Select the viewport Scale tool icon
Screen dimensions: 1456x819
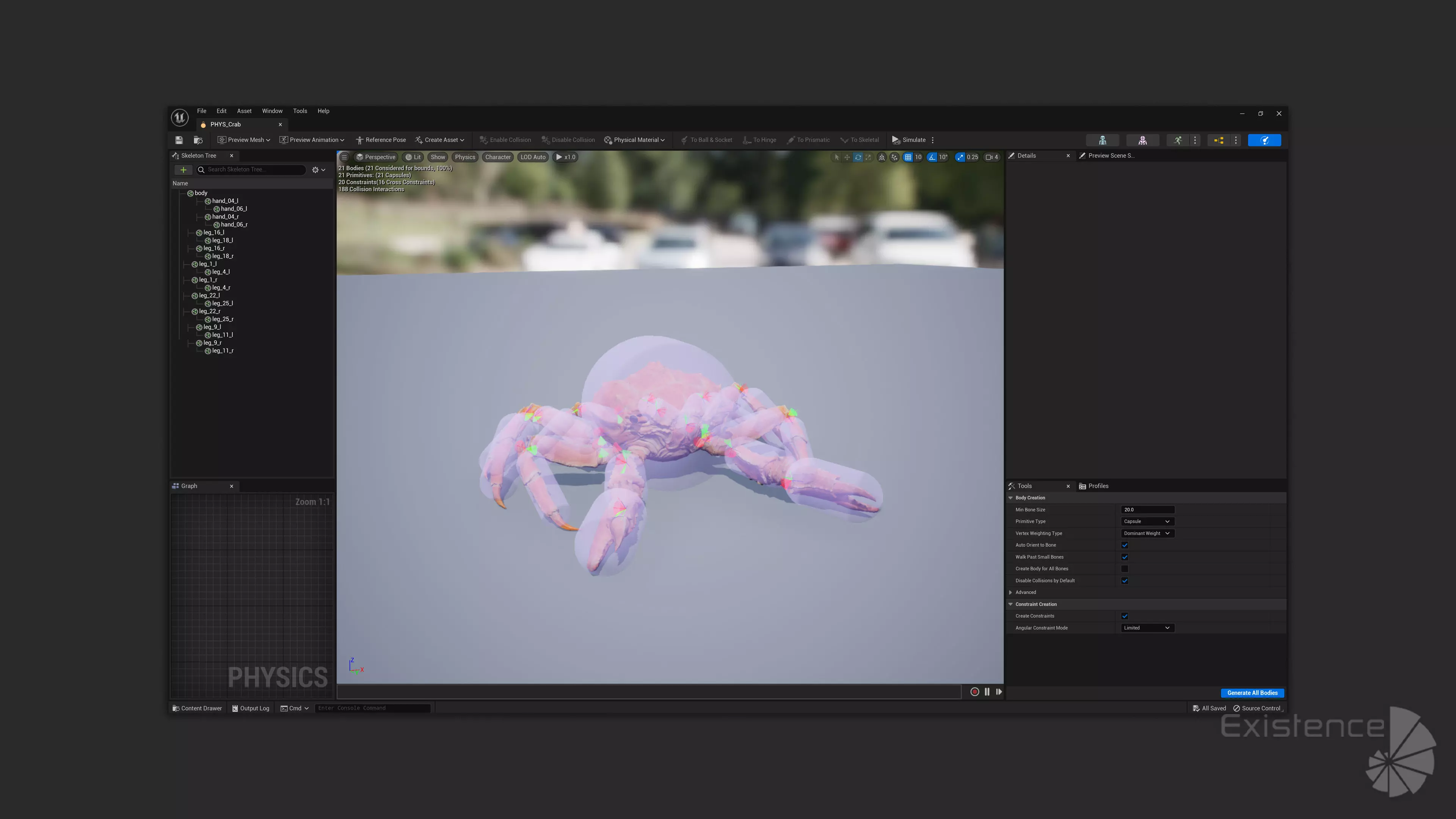(868, 157)
